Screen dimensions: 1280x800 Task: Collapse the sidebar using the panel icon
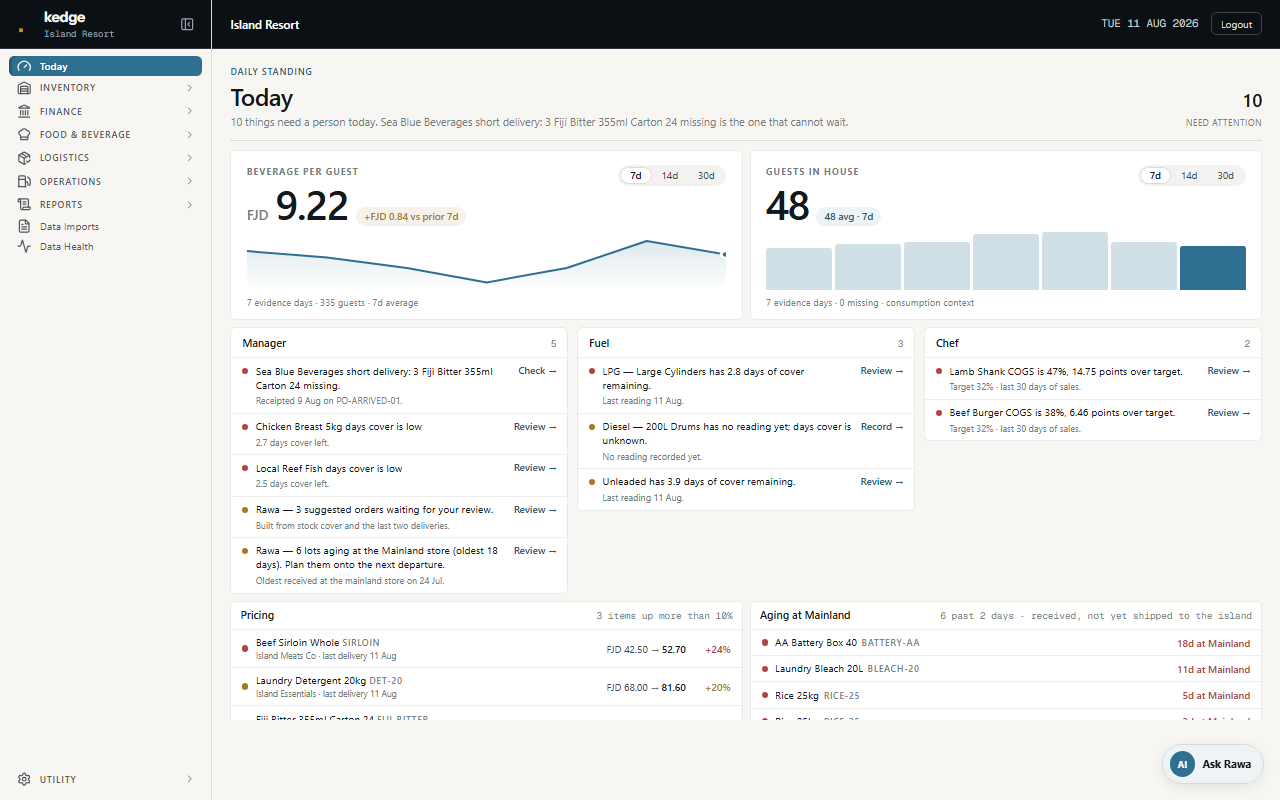tap(187, 24)
